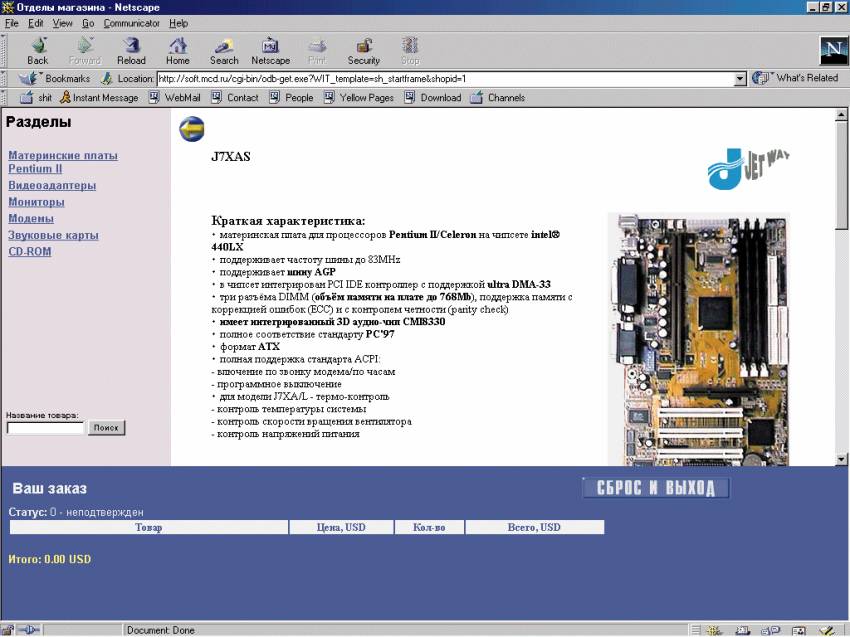850x637 pixels.
Task: Click the J7XAS product title
Action: (231, 157)
